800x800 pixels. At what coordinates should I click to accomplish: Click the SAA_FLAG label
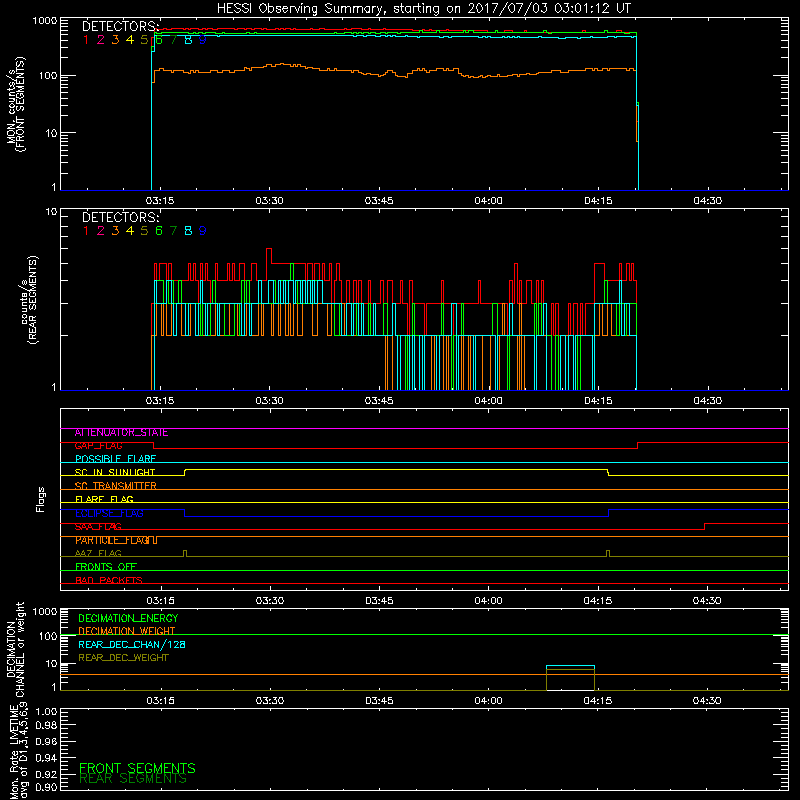(98, 527)
